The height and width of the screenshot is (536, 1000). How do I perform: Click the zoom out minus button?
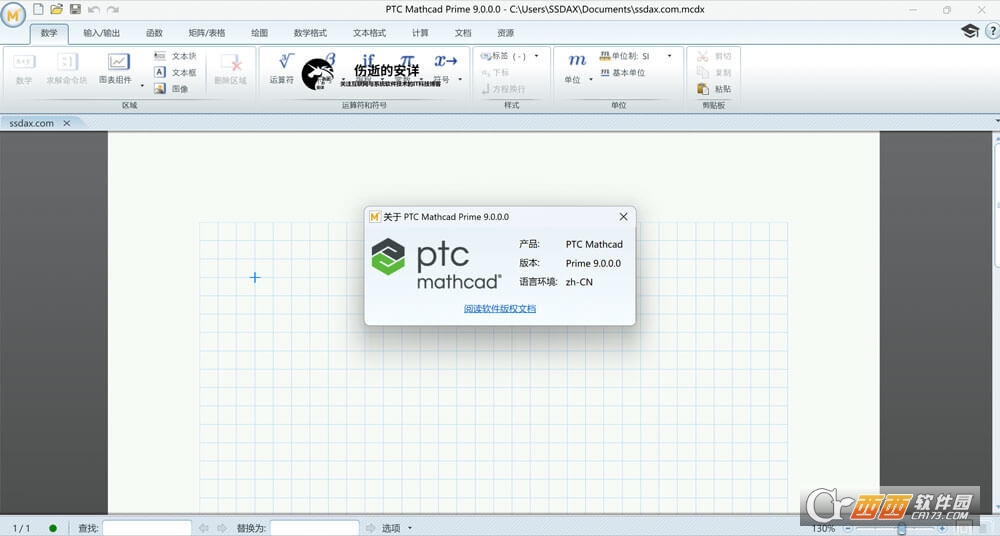(x=848, y=528)
